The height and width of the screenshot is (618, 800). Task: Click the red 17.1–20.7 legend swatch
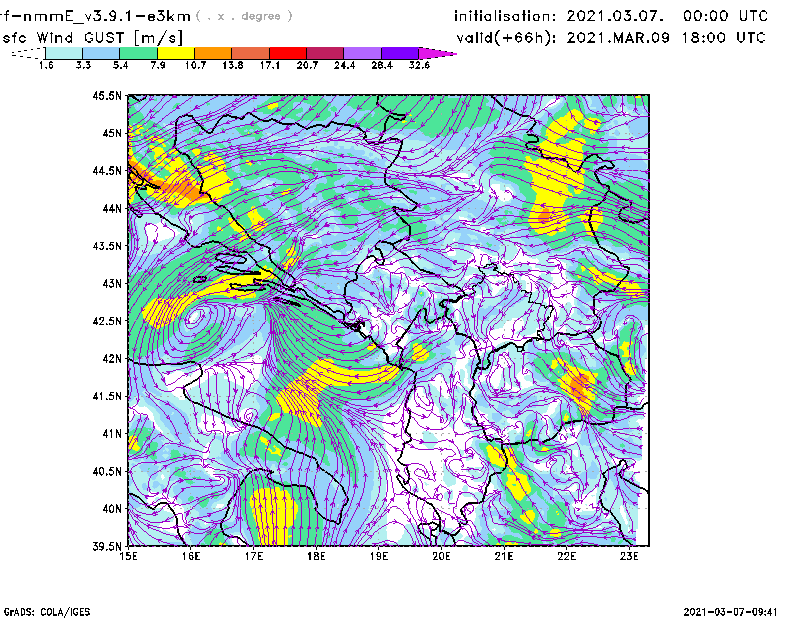(288, 53)
